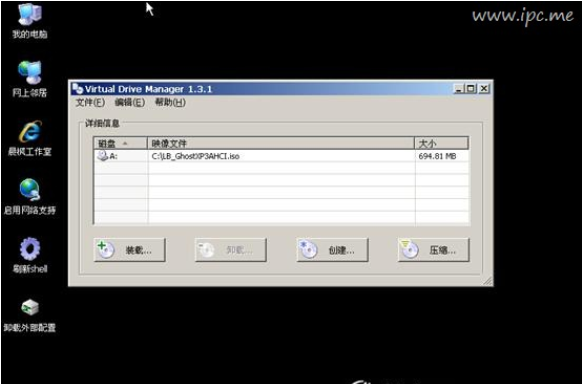The width and height of the screenshot is (582, 384).
Task: Open the 编辑(E) menu
Action: click(130, 102)
